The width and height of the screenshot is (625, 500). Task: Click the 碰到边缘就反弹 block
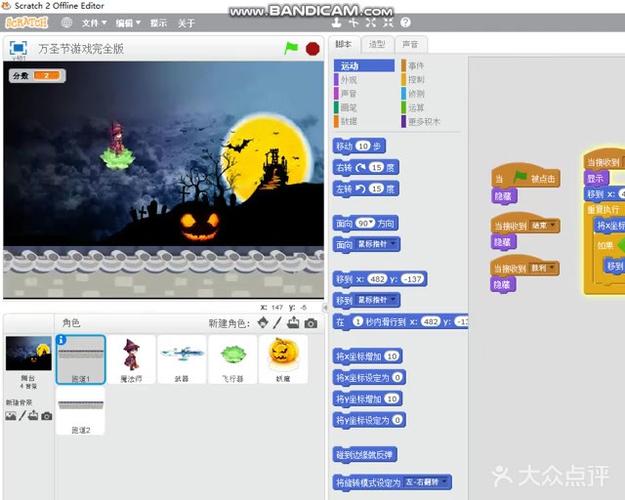(x=365, y=455)
